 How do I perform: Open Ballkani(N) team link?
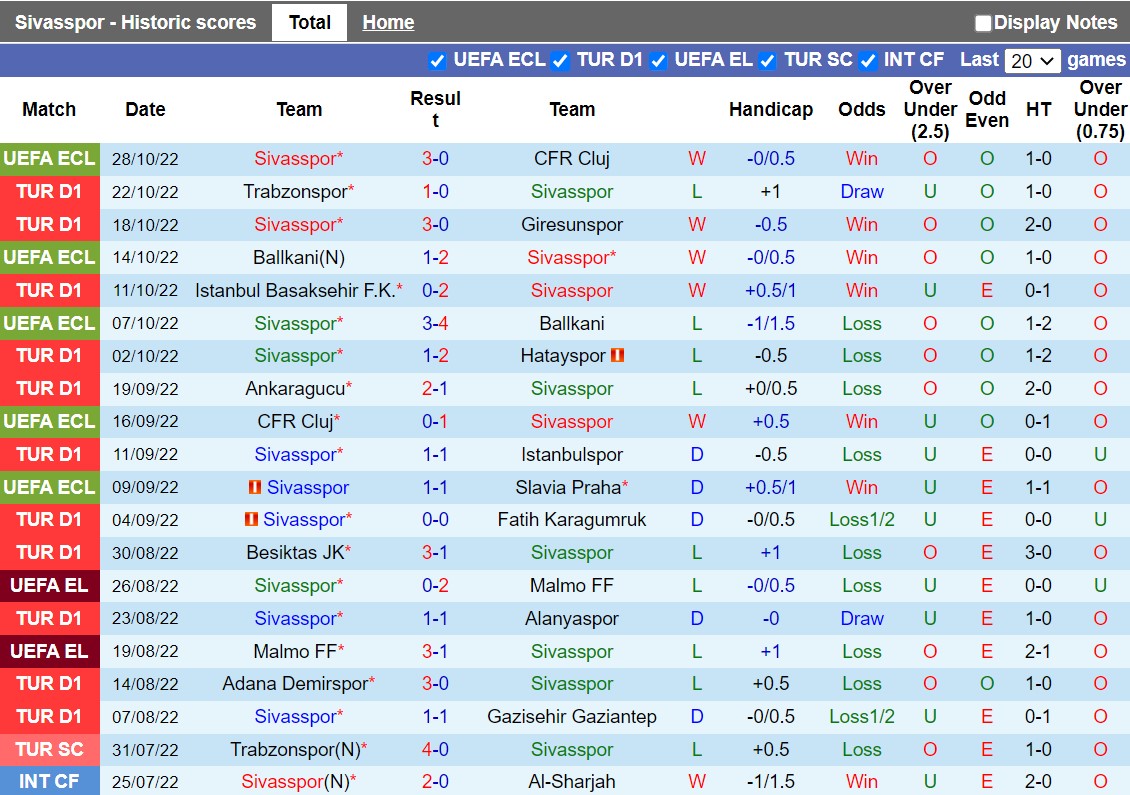pyautogui.click(x=298, y=257)
